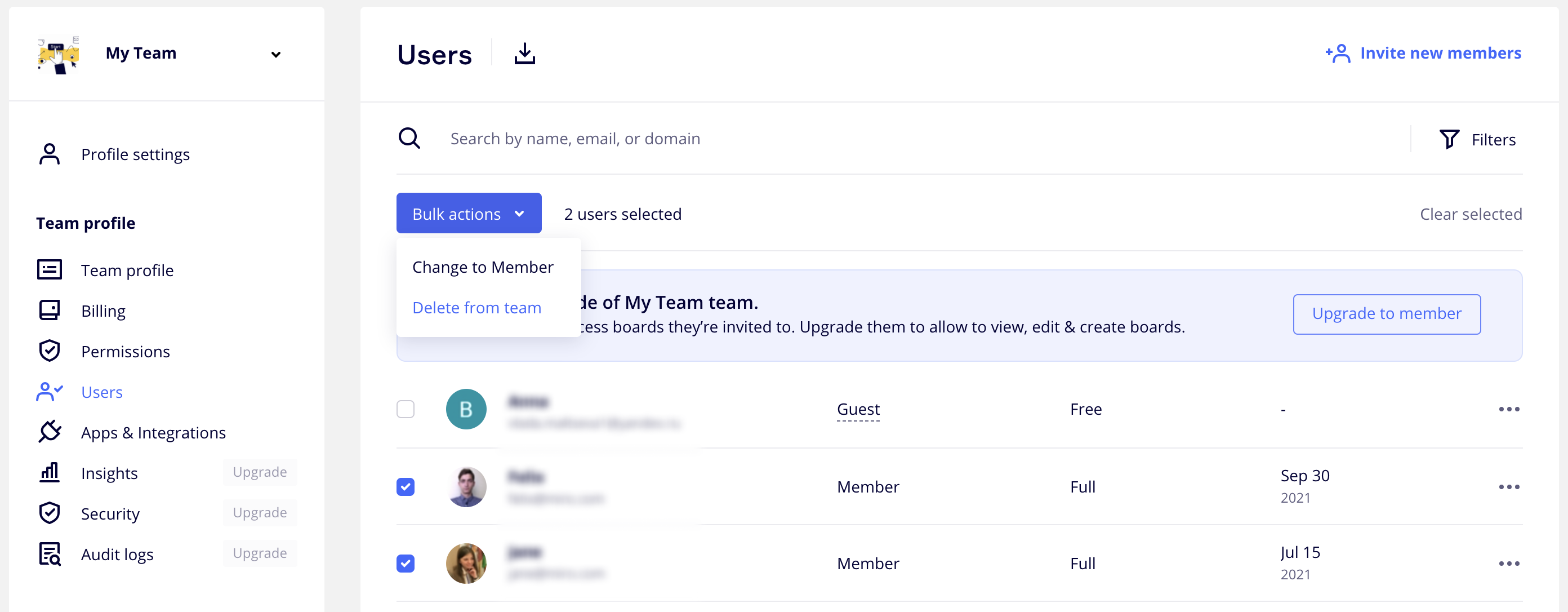This screenshot has height=612, width=1568.
Task: Choose Change to Member menu option
Action: pos(483,267)
